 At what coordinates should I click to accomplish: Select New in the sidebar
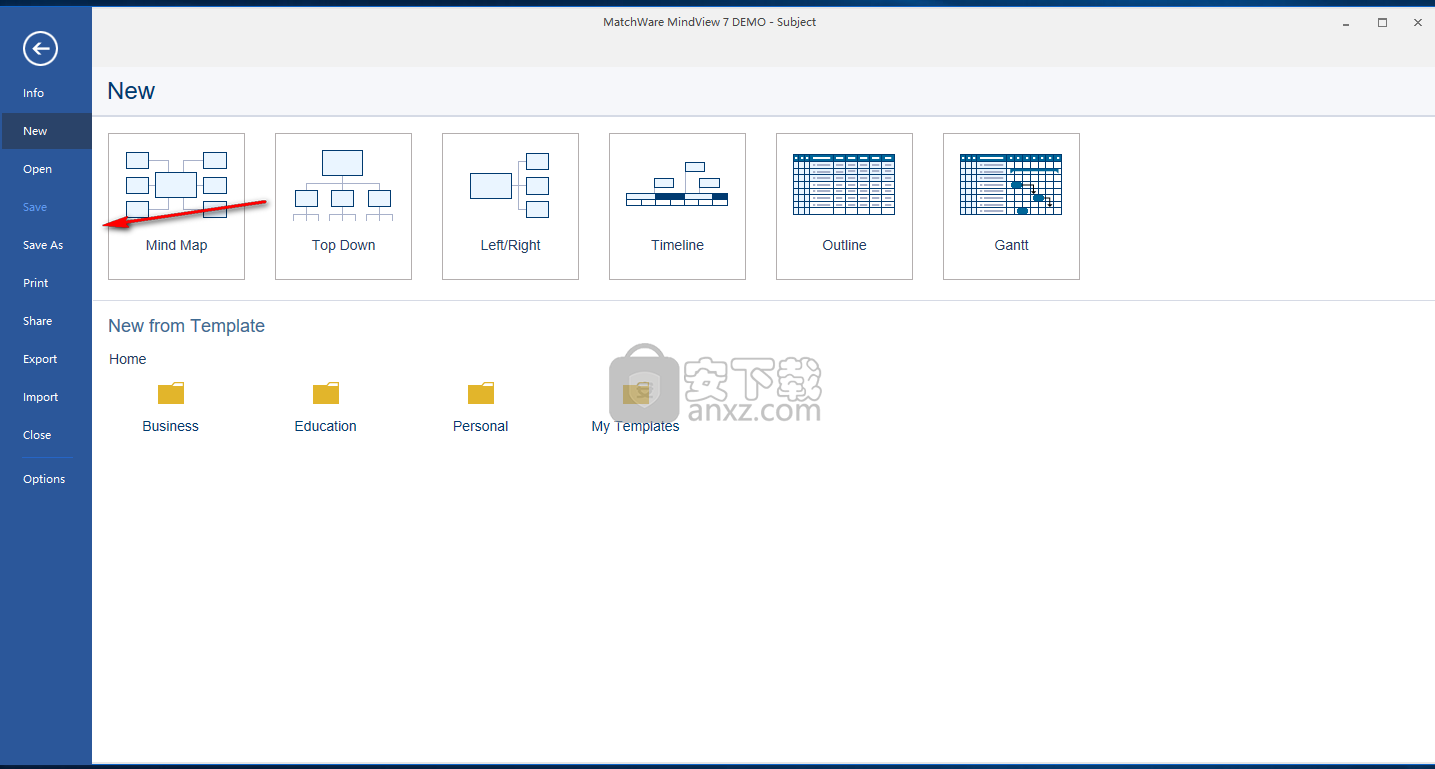(x=46, y=131)
